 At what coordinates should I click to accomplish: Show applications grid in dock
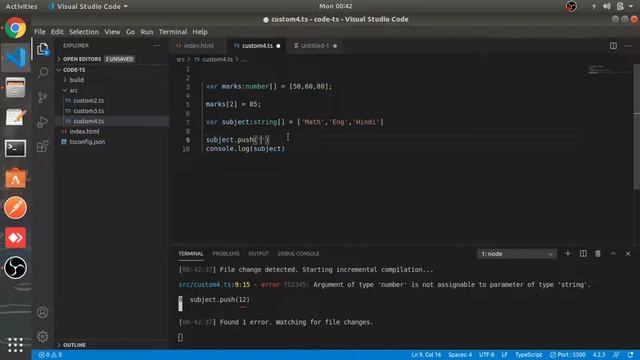[16, 345]
